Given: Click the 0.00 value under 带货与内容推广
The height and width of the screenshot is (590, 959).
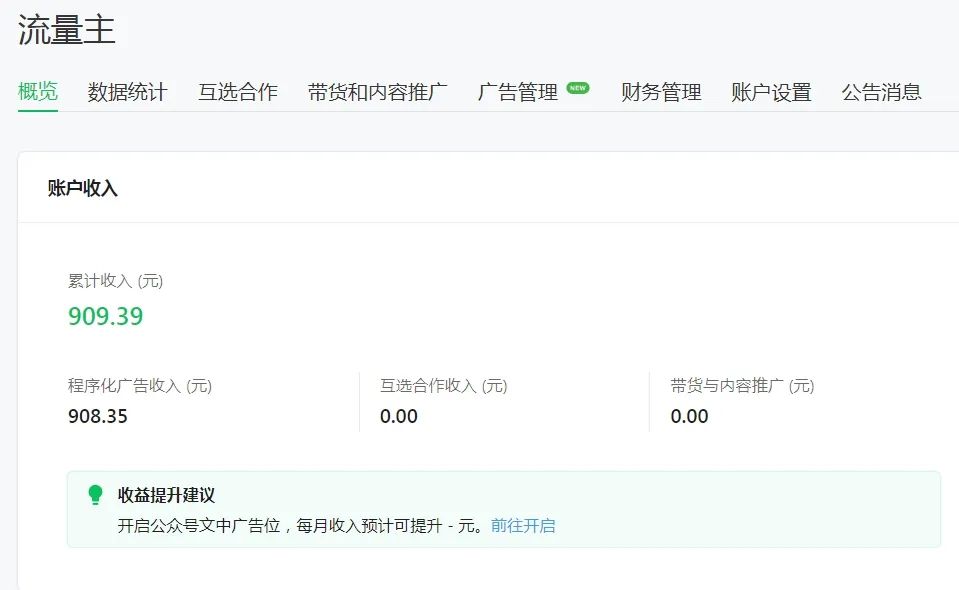Looking at the screenshot, I should (x=689, y=416).
